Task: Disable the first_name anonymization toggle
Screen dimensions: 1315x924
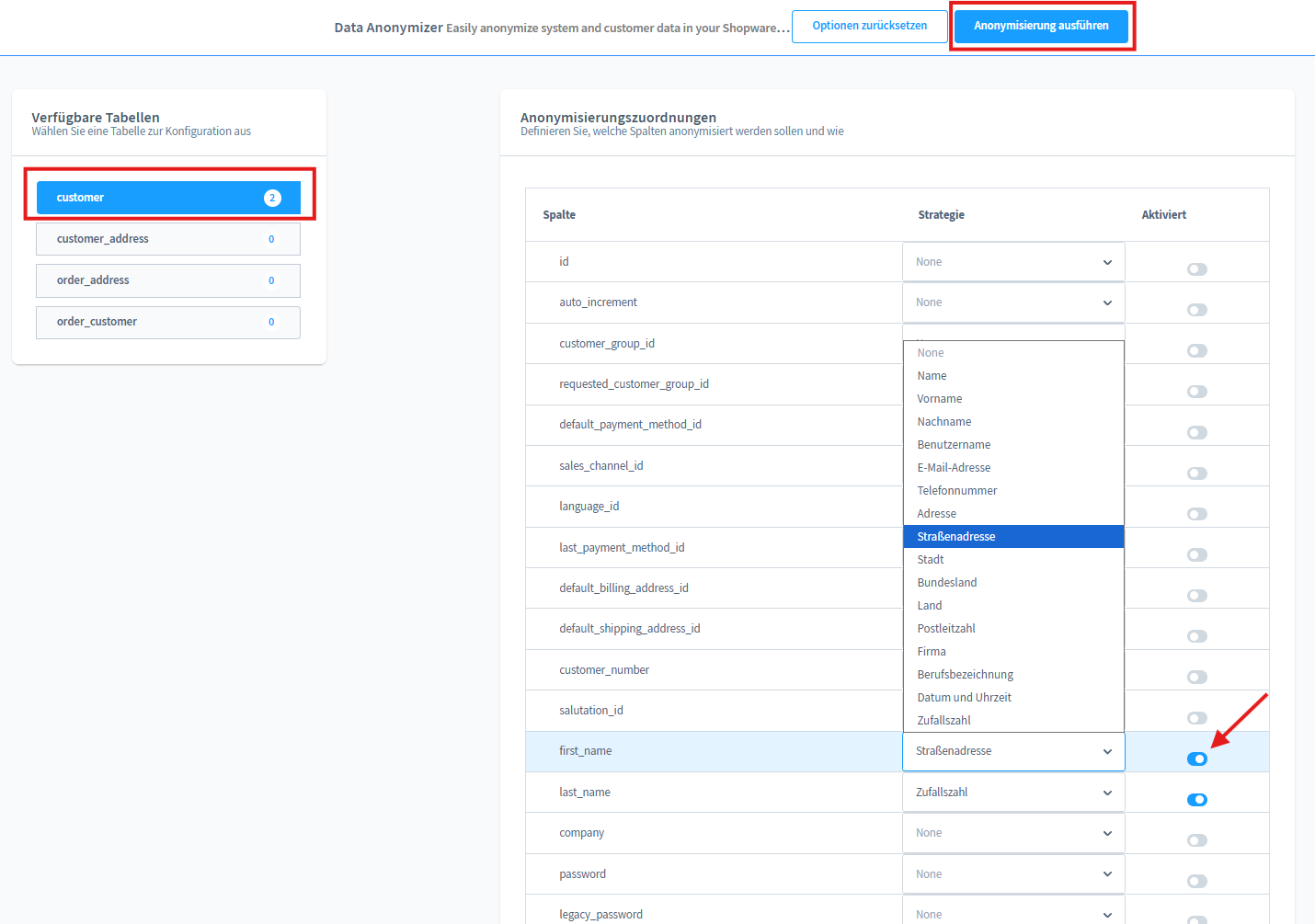Action: click(1196, 759)
